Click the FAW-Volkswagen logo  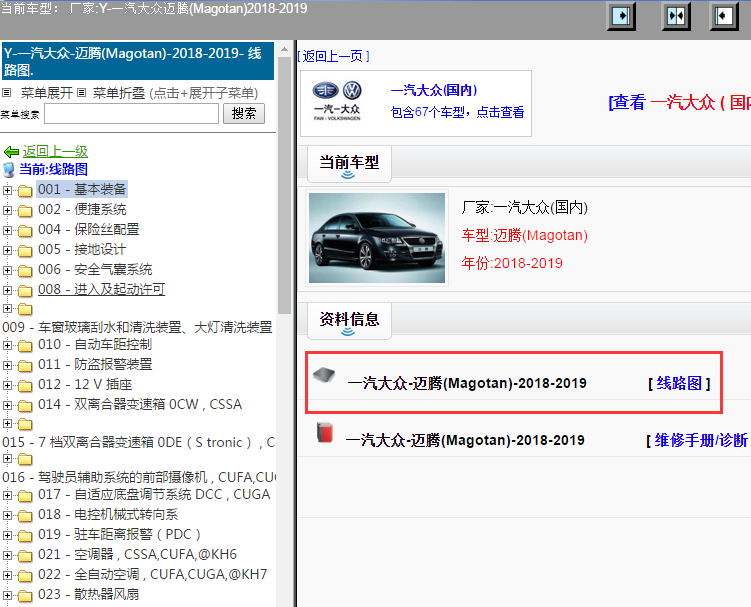(337, 101)
